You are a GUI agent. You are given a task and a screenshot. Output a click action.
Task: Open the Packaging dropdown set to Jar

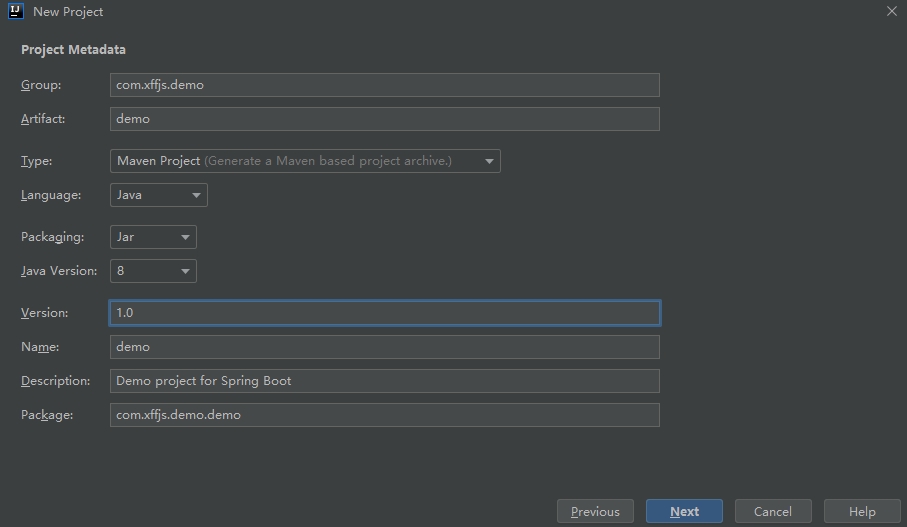(x=153, y=237)
